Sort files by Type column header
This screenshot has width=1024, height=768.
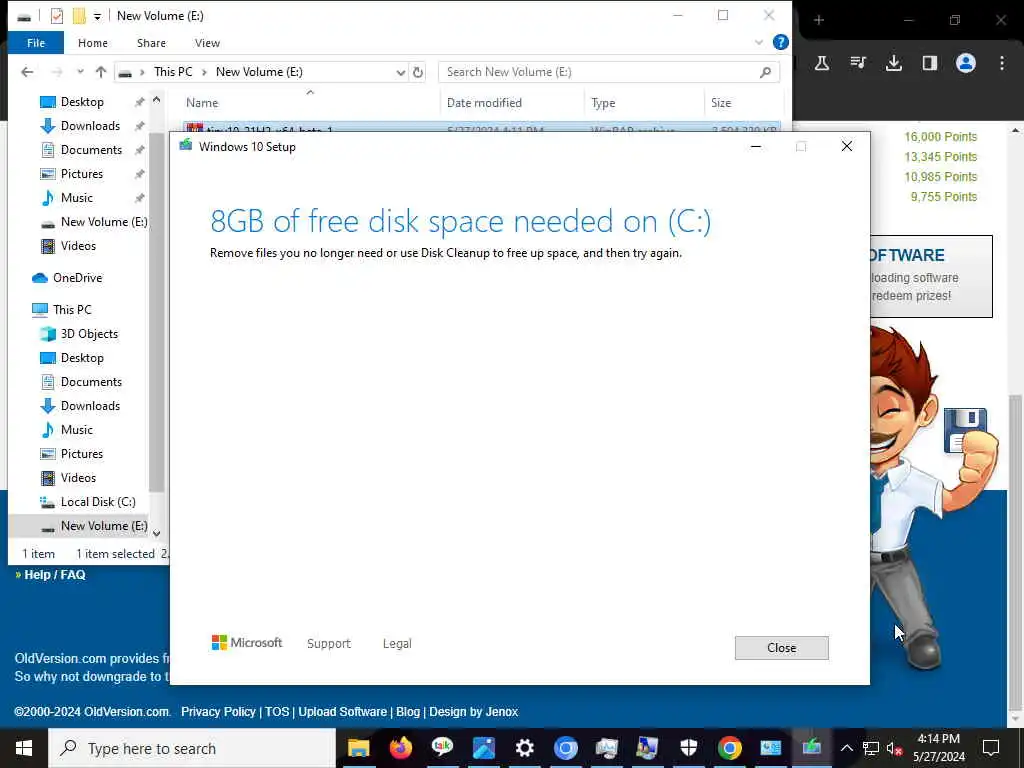coord(603,103)
